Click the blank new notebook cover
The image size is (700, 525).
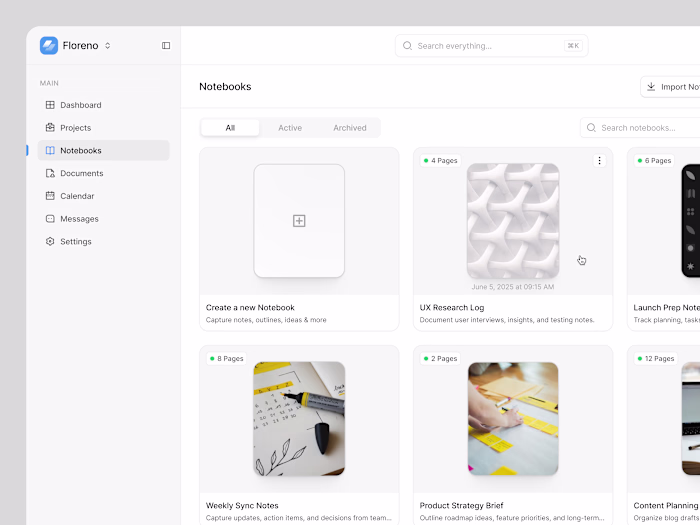click(x=299, y=221)
